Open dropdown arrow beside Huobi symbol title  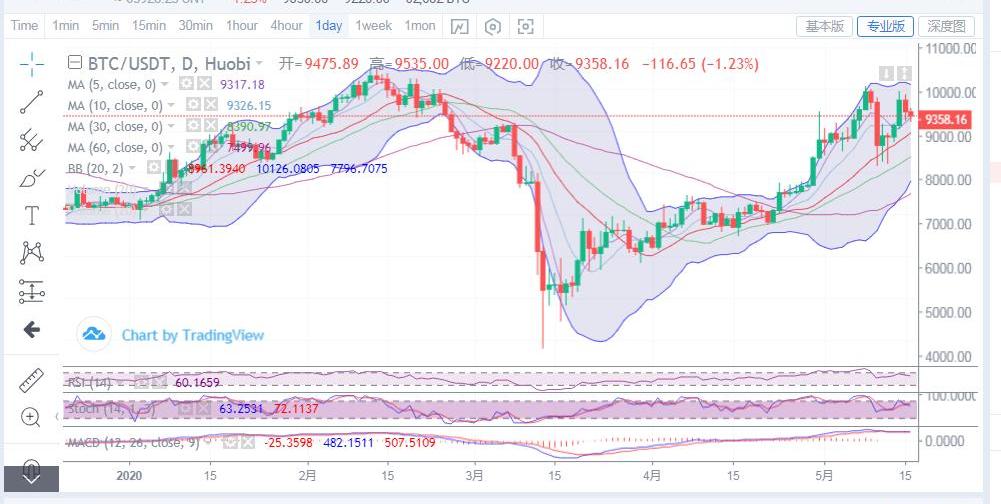click(x=260, y=64)
